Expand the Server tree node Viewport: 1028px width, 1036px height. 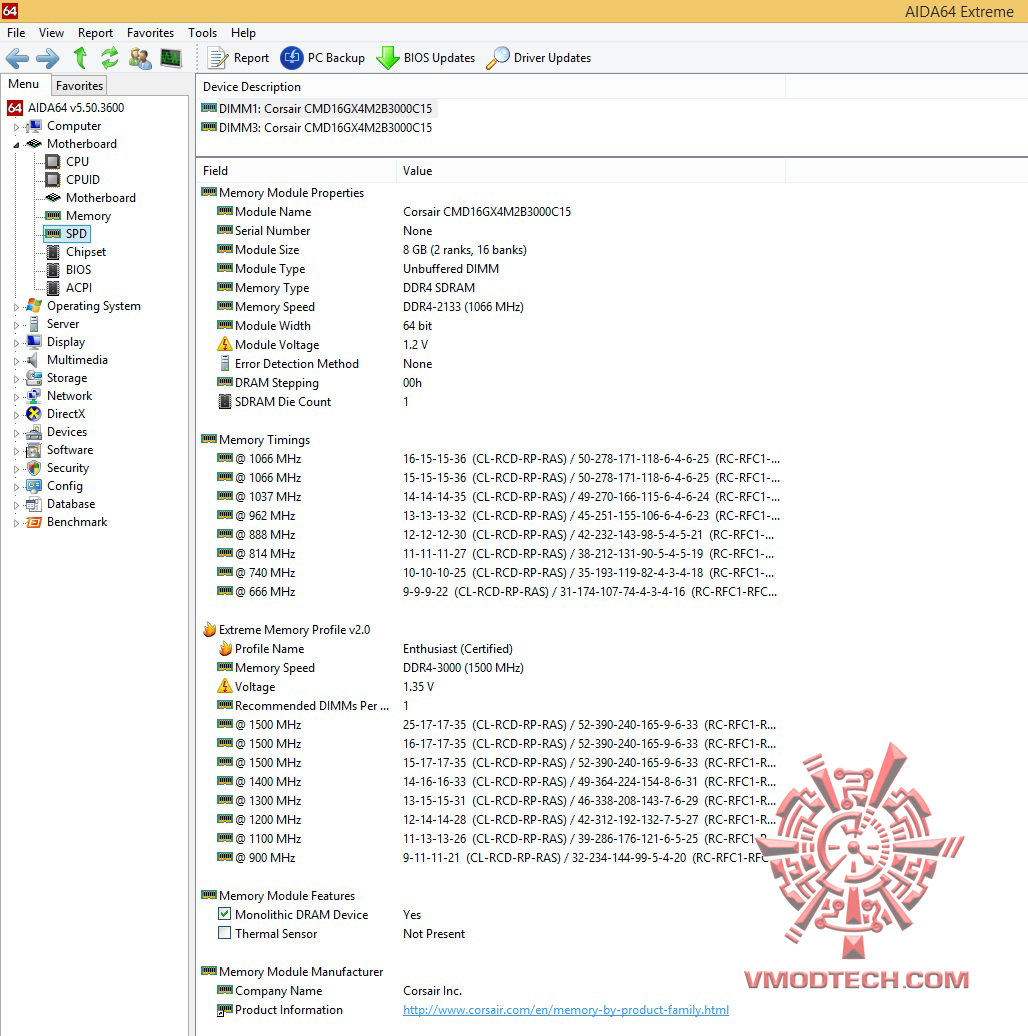(x=17, y=325)
